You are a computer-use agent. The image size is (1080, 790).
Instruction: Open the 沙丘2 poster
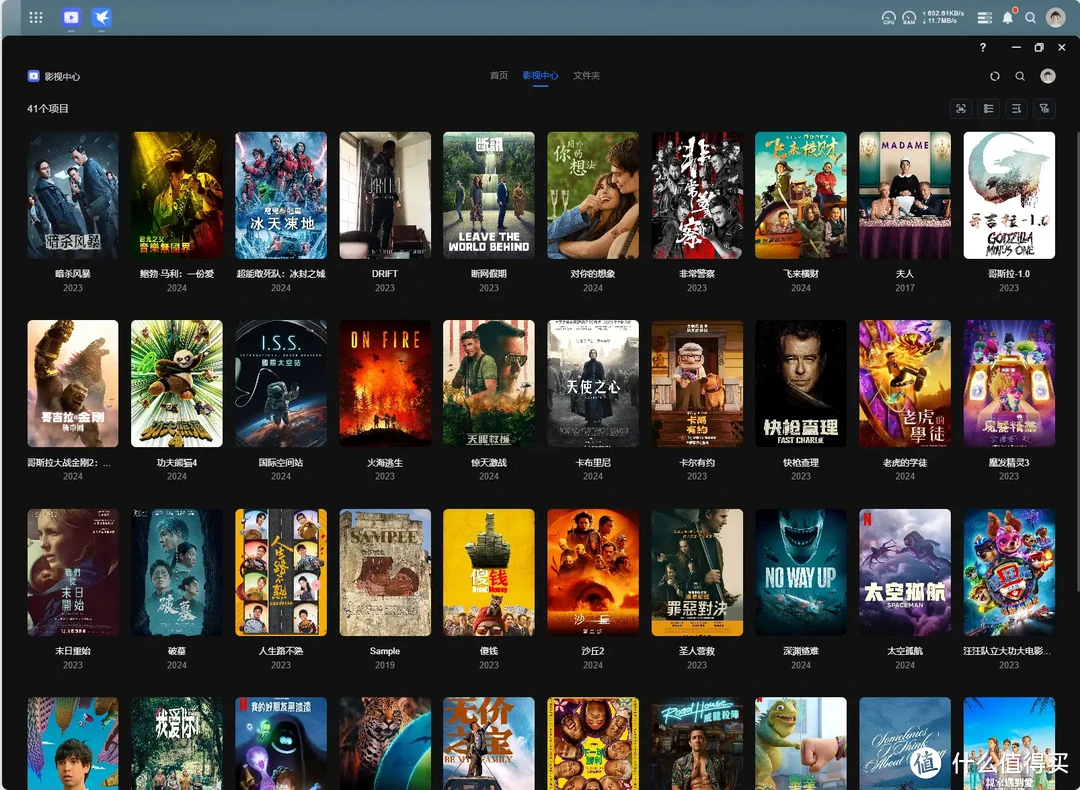[x=593, y=572]
